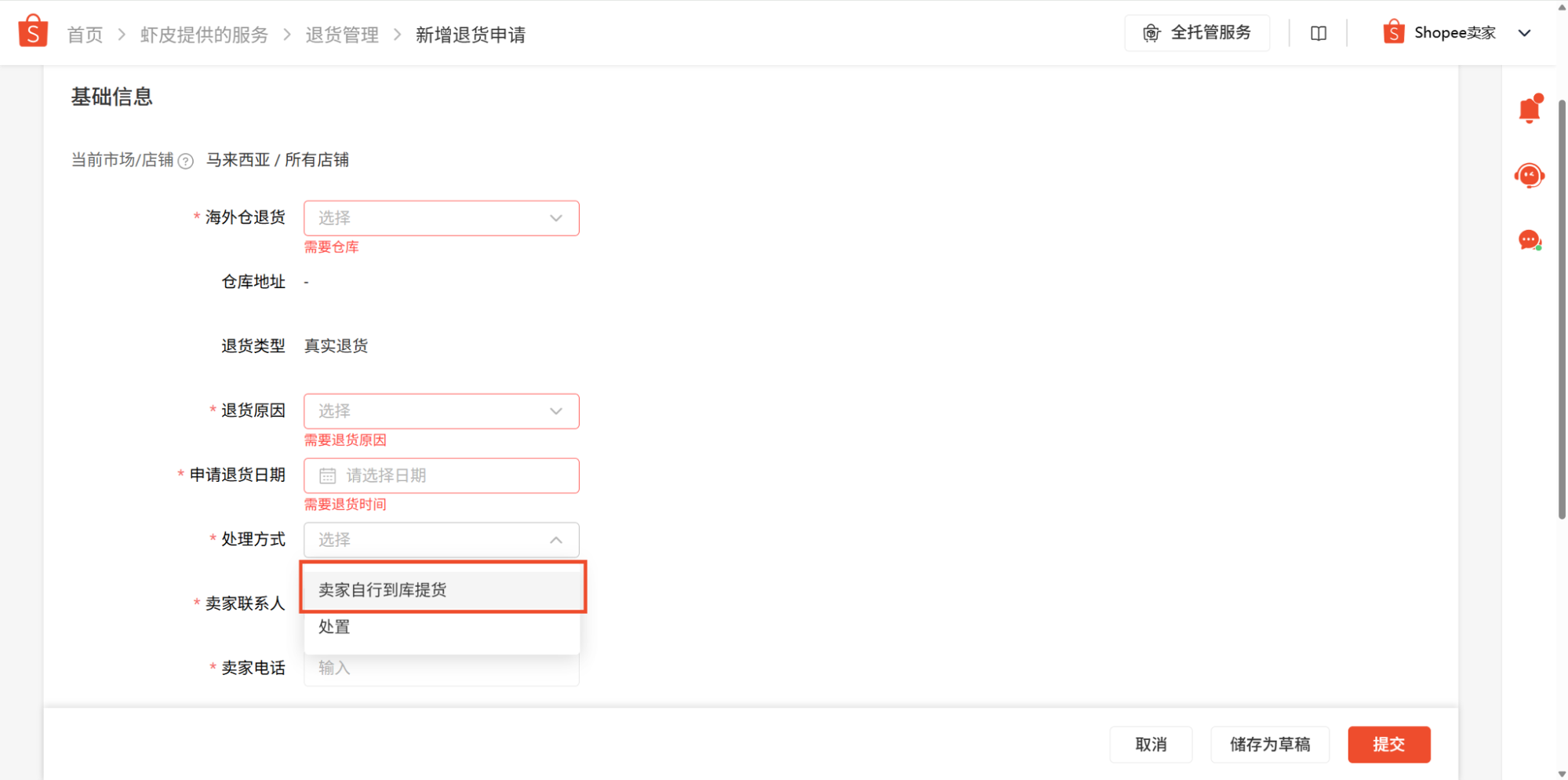1568x780 pixels.
Task: Click the Shopee logo in the header
Action: point(33,31)
